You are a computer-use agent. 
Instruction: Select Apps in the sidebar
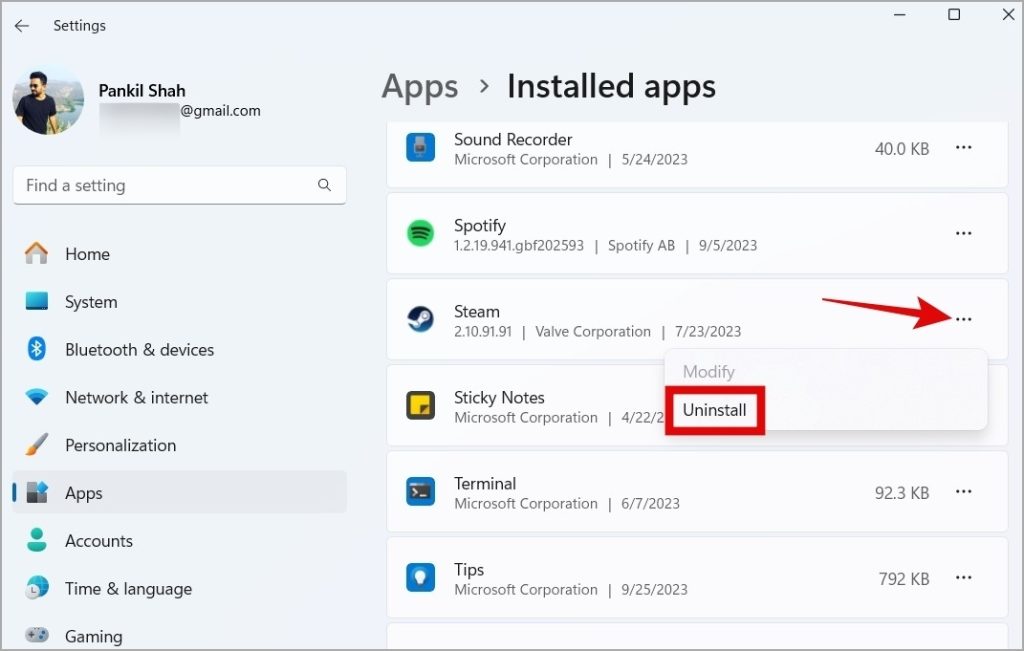point(179,492)
